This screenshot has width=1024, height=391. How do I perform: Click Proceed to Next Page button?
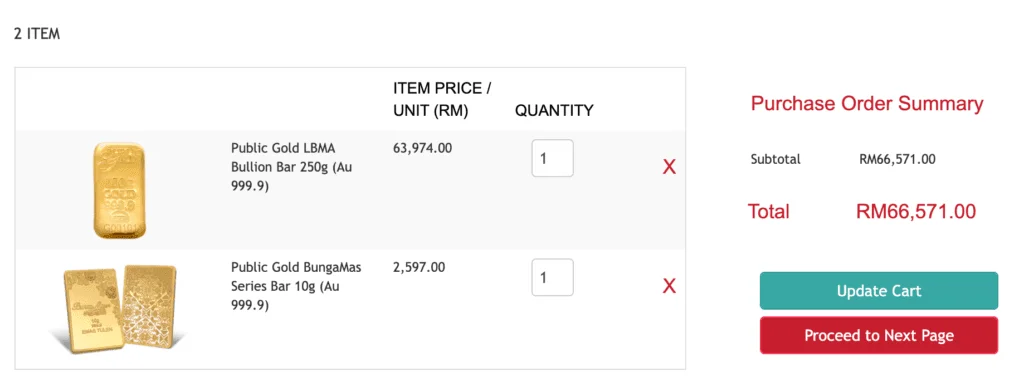878,336
